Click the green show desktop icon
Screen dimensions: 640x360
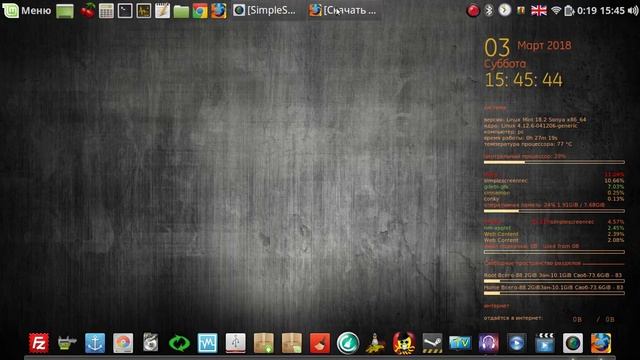click(65, 11)
